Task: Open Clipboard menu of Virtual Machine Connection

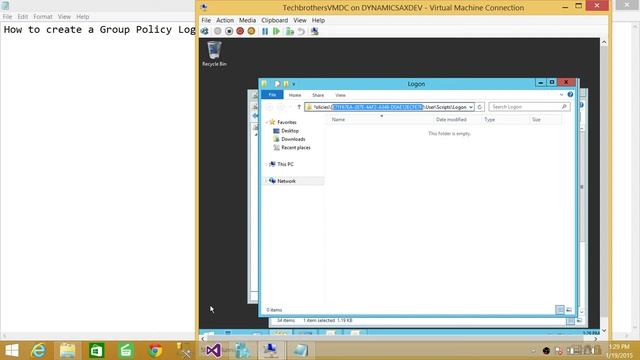Action: pyautogui.click(x=274, y=20)
